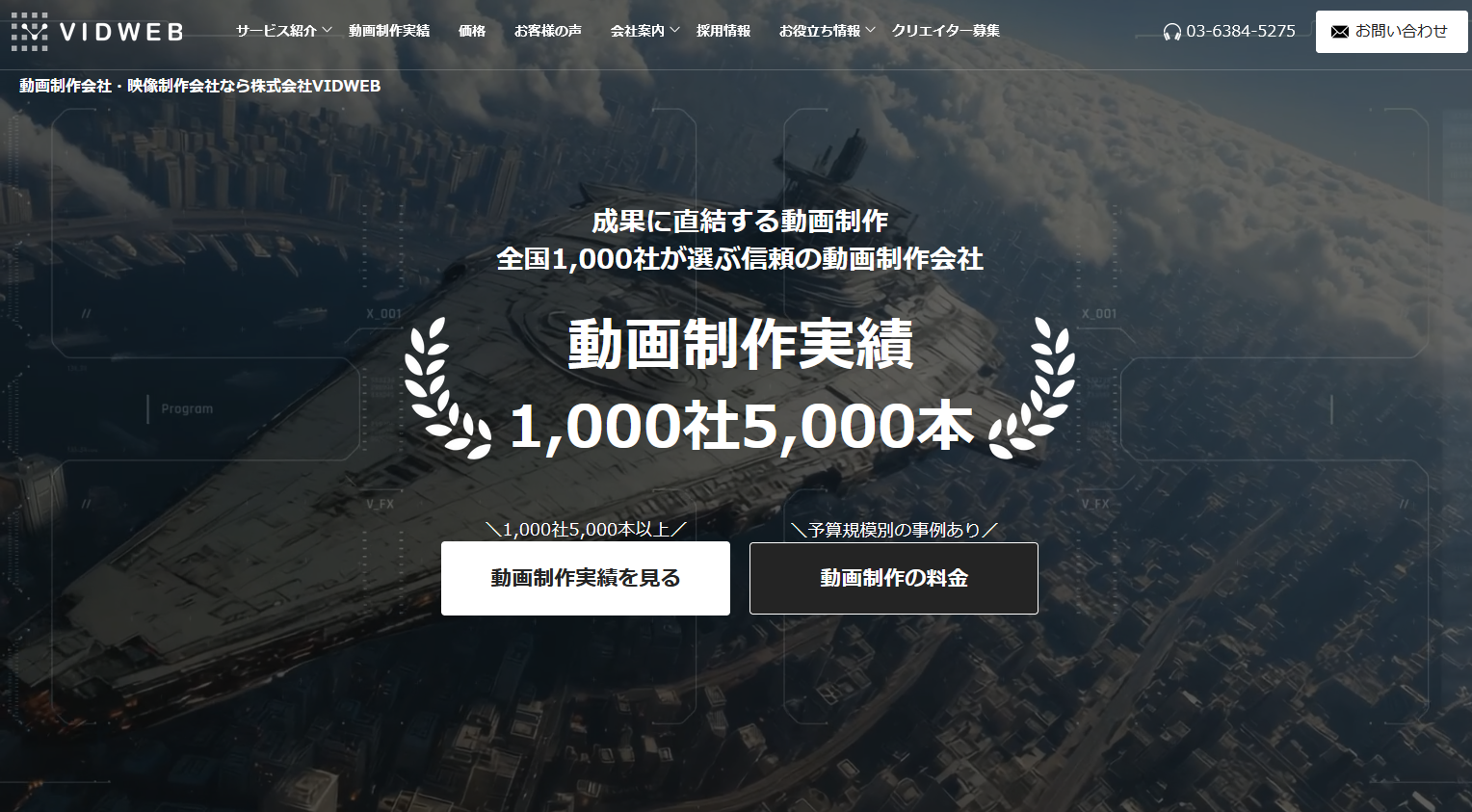Click the envelope icon in お問い合わせ button
This screenshot has height=812, width=1472.
click(x=1339, y=31)
